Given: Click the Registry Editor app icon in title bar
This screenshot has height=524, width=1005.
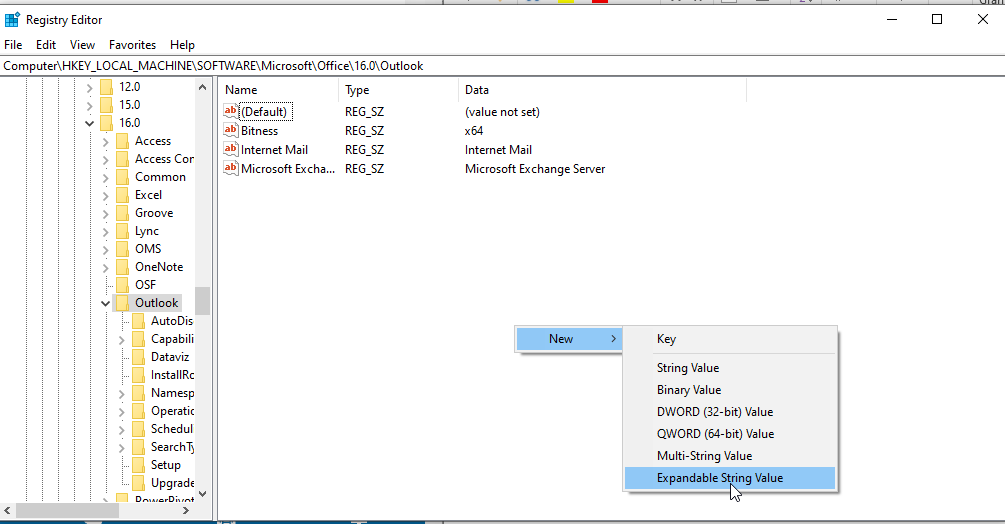Looking at the screenshot, I should pyautogui.click(x=12, y=20).
